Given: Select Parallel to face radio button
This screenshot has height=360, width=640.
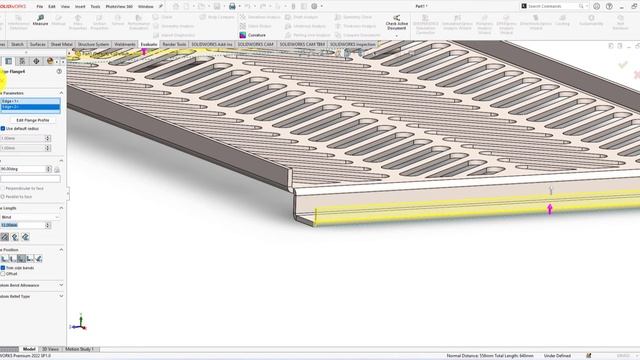Looking at the screenshot, I should click(2, 197).
